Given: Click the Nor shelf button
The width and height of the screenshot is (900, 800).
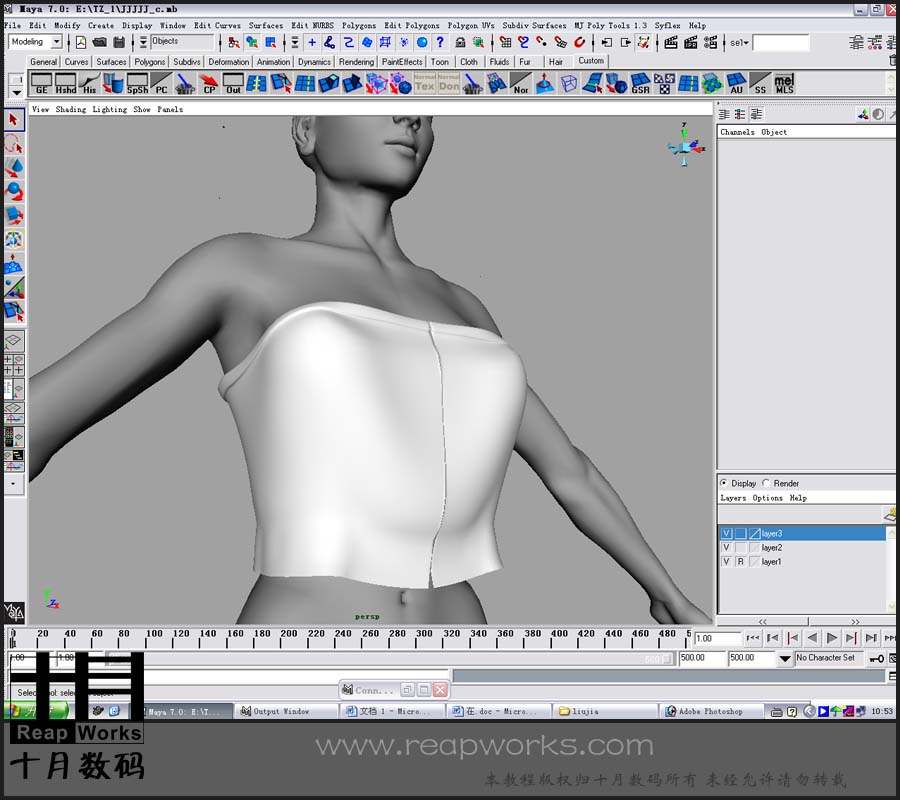Looking at the screenshot, I should pos(521,84).
